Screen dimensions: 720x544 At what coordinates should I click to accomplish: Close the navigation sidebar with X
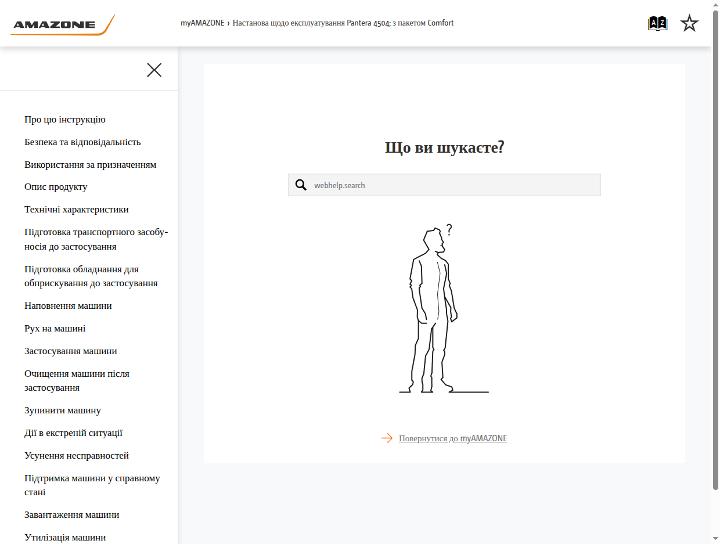click(154, 70)
